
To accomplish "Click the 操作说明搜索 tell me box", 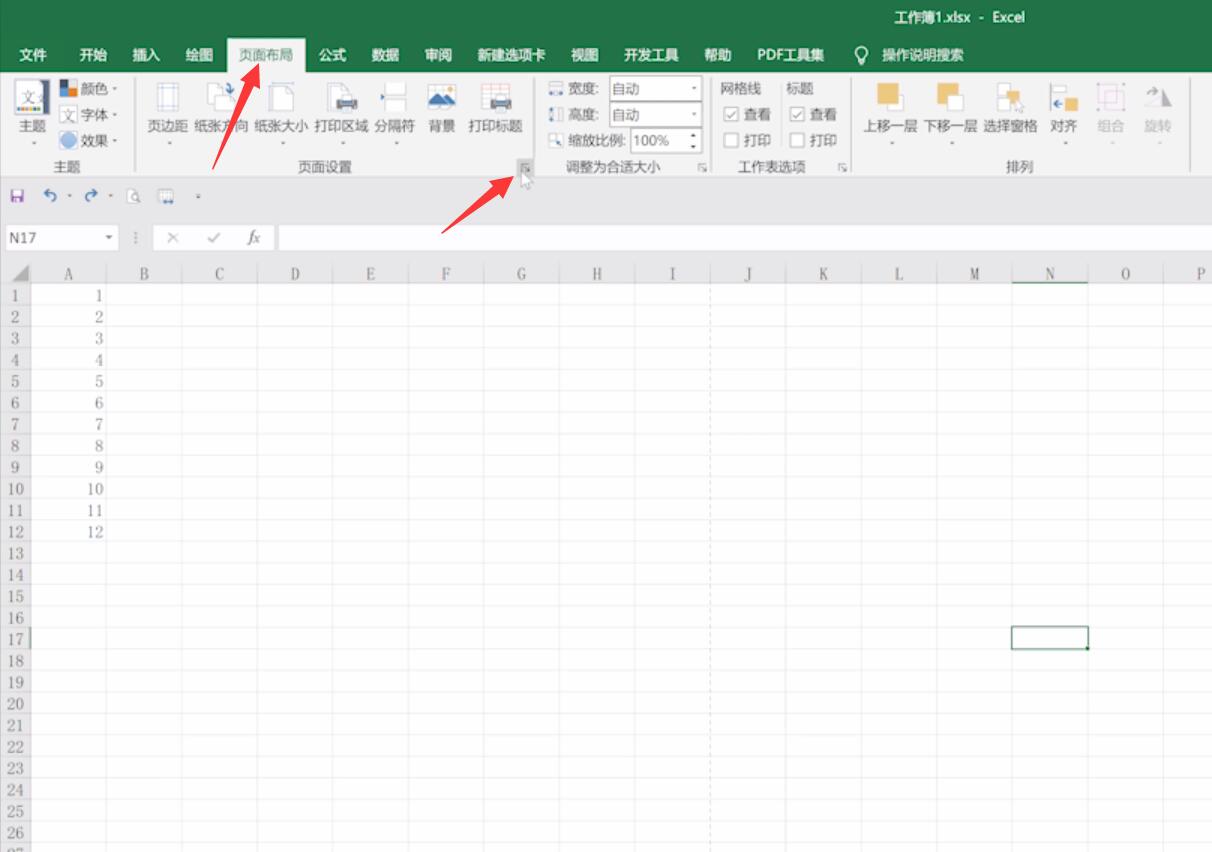I will (922, 55).
